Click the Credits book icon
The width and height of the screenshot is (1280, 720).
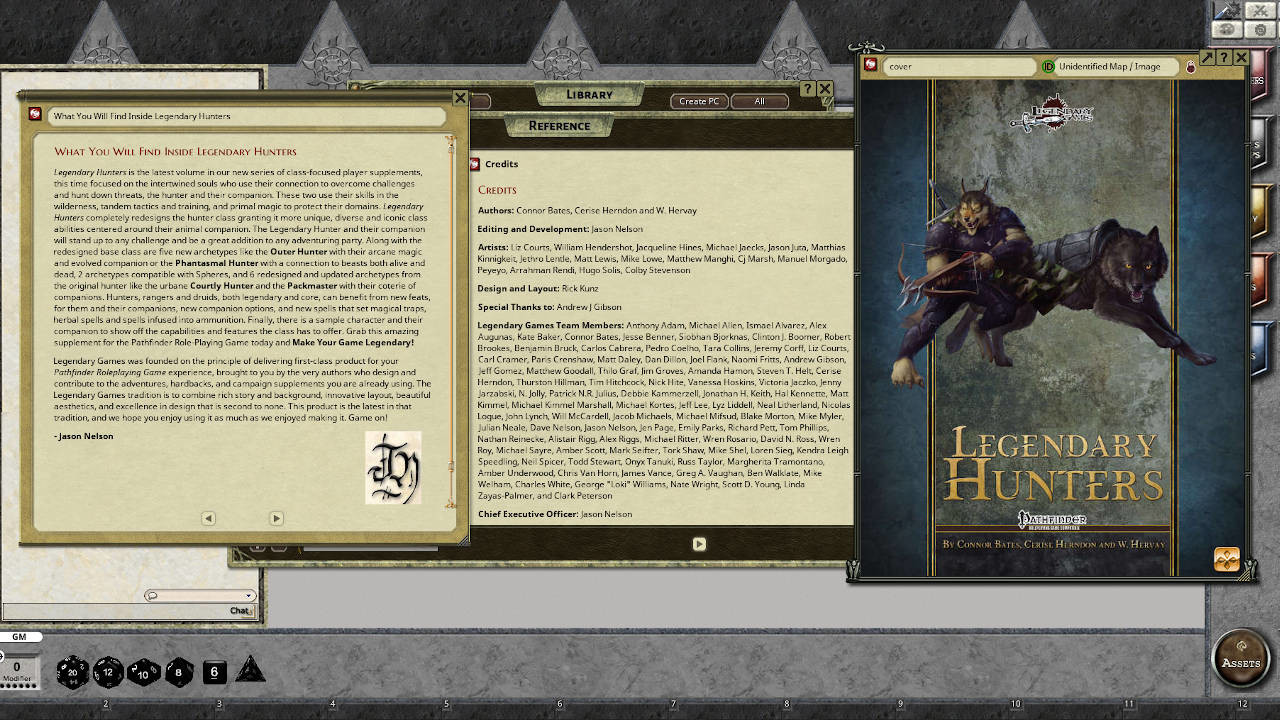coord(475,164)
